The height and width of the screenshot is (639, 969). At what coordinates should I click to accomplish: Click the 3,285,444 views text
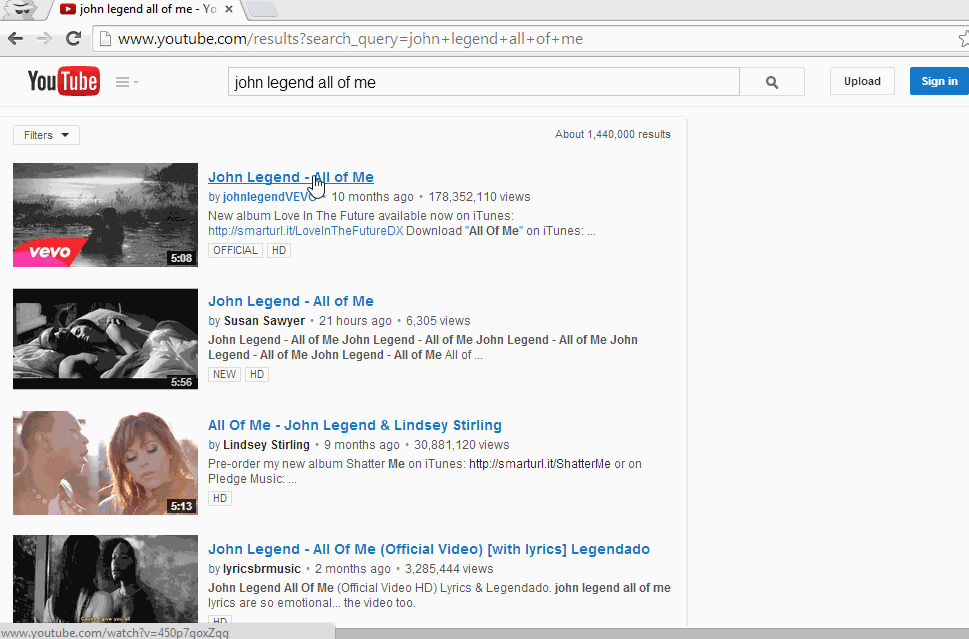[449, 569]
